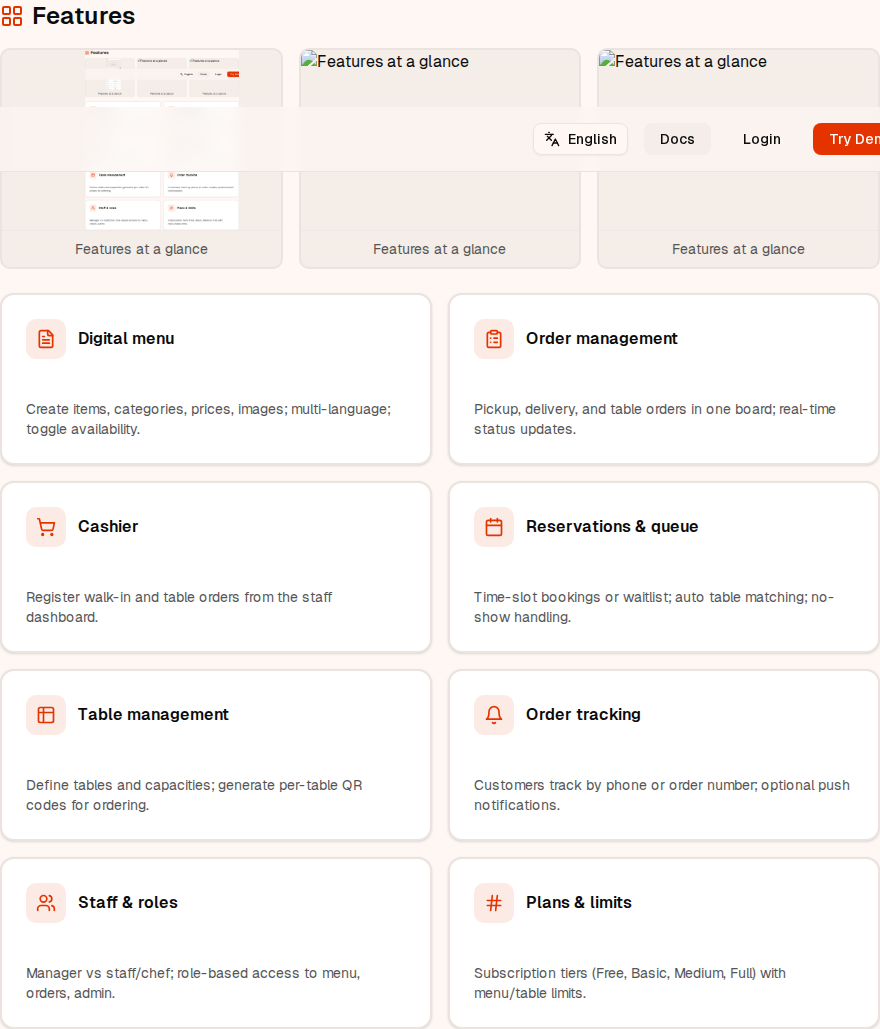Click the Order management clipboard icon
Viewport: 880px width, 1029px height.
493,338
